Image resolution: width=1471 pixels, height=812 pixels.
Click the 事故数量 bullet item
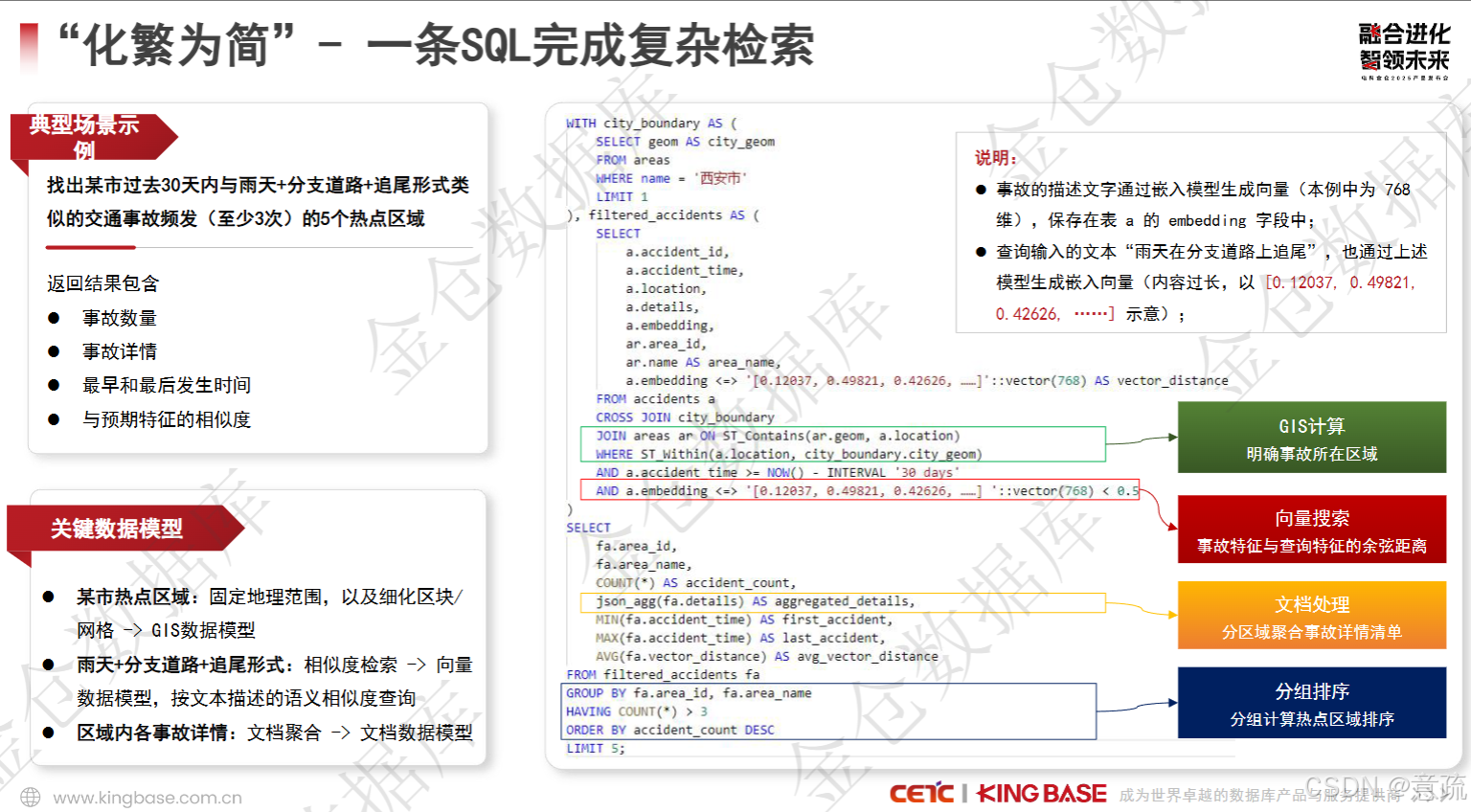click(119, 318)
